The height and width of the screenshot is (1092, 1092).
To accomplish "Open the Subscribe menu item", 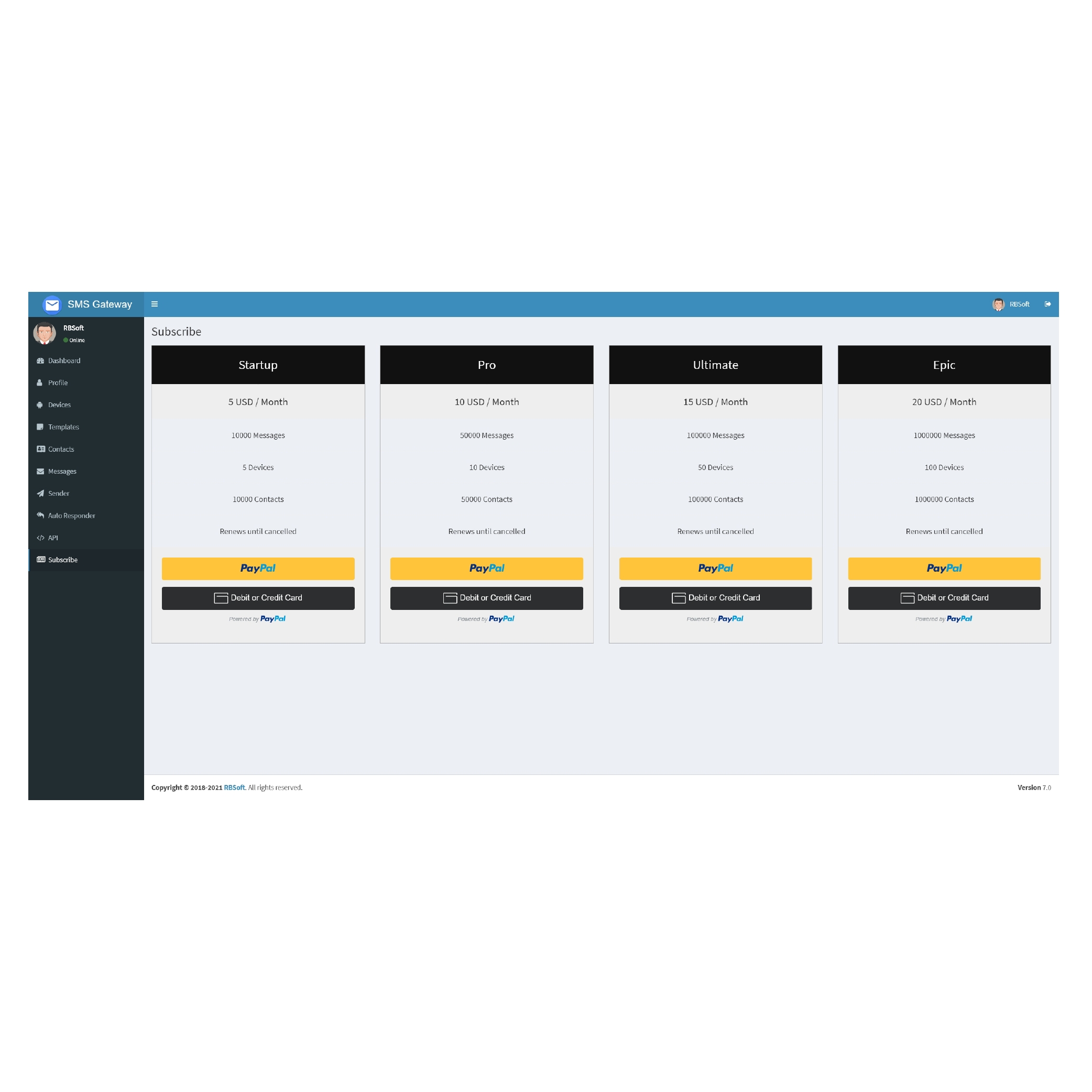I will (62, 559).
